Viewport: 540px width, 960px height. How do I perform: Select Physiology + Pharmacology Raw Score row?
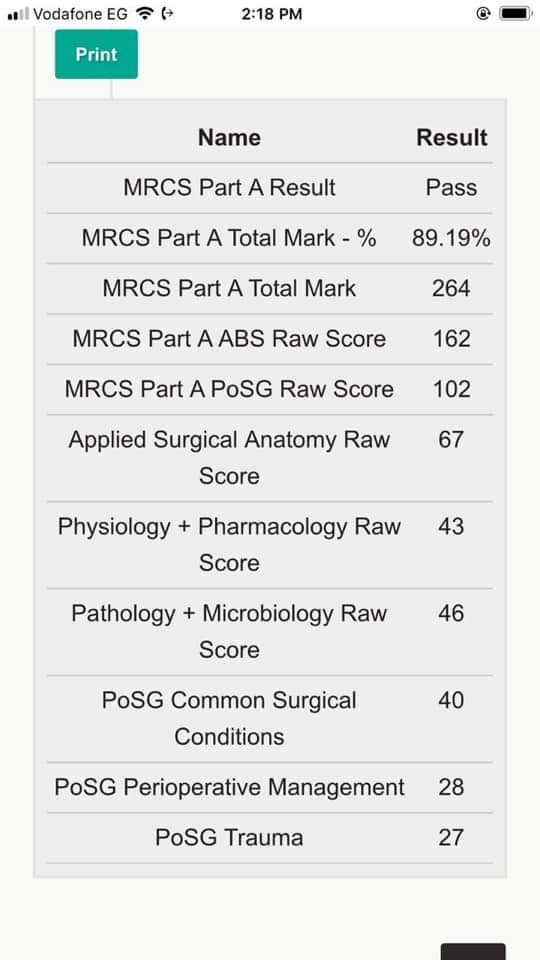(x=269, y=544)
